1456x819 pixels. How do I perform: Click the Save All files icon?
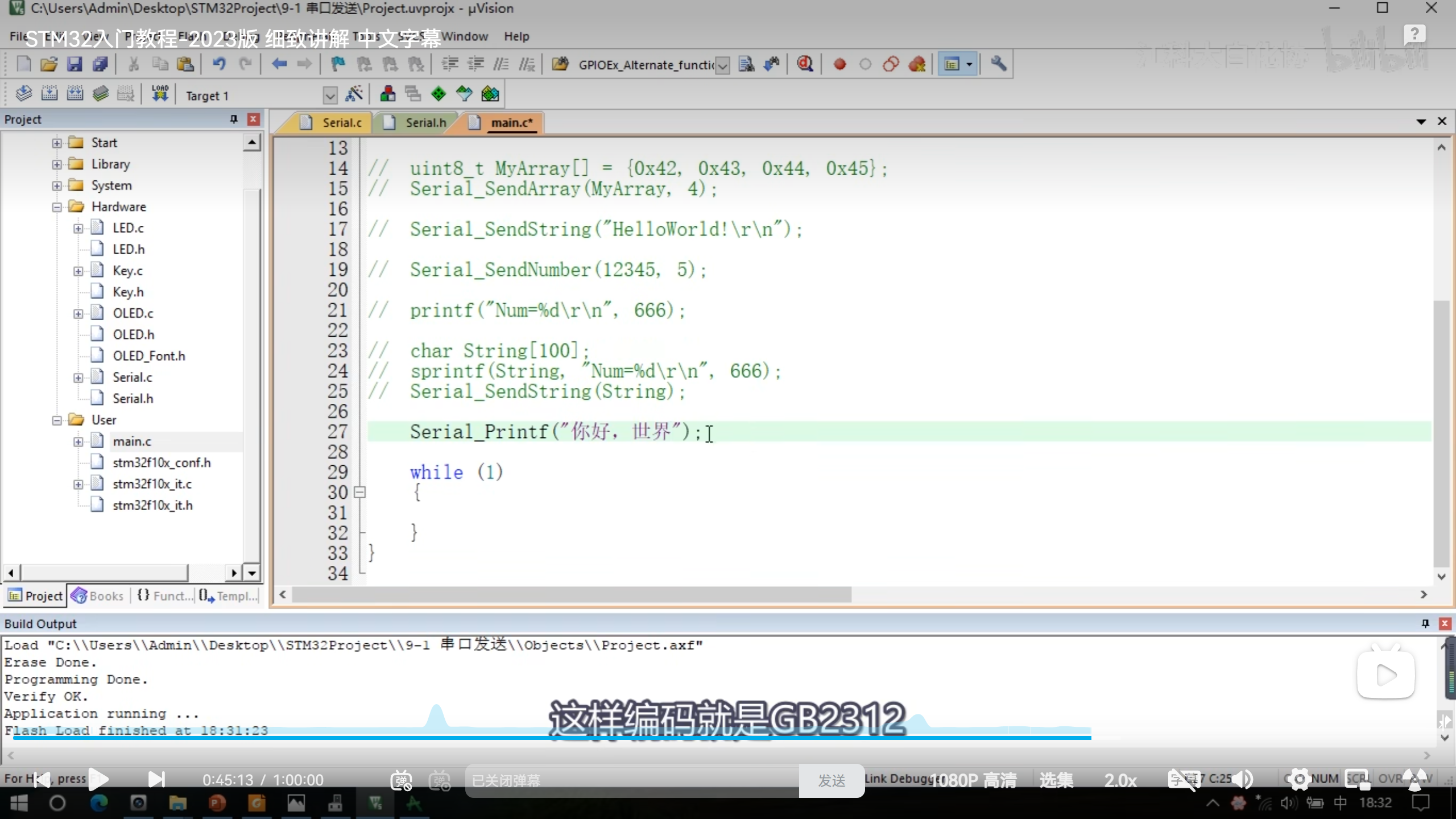(100, 64)
